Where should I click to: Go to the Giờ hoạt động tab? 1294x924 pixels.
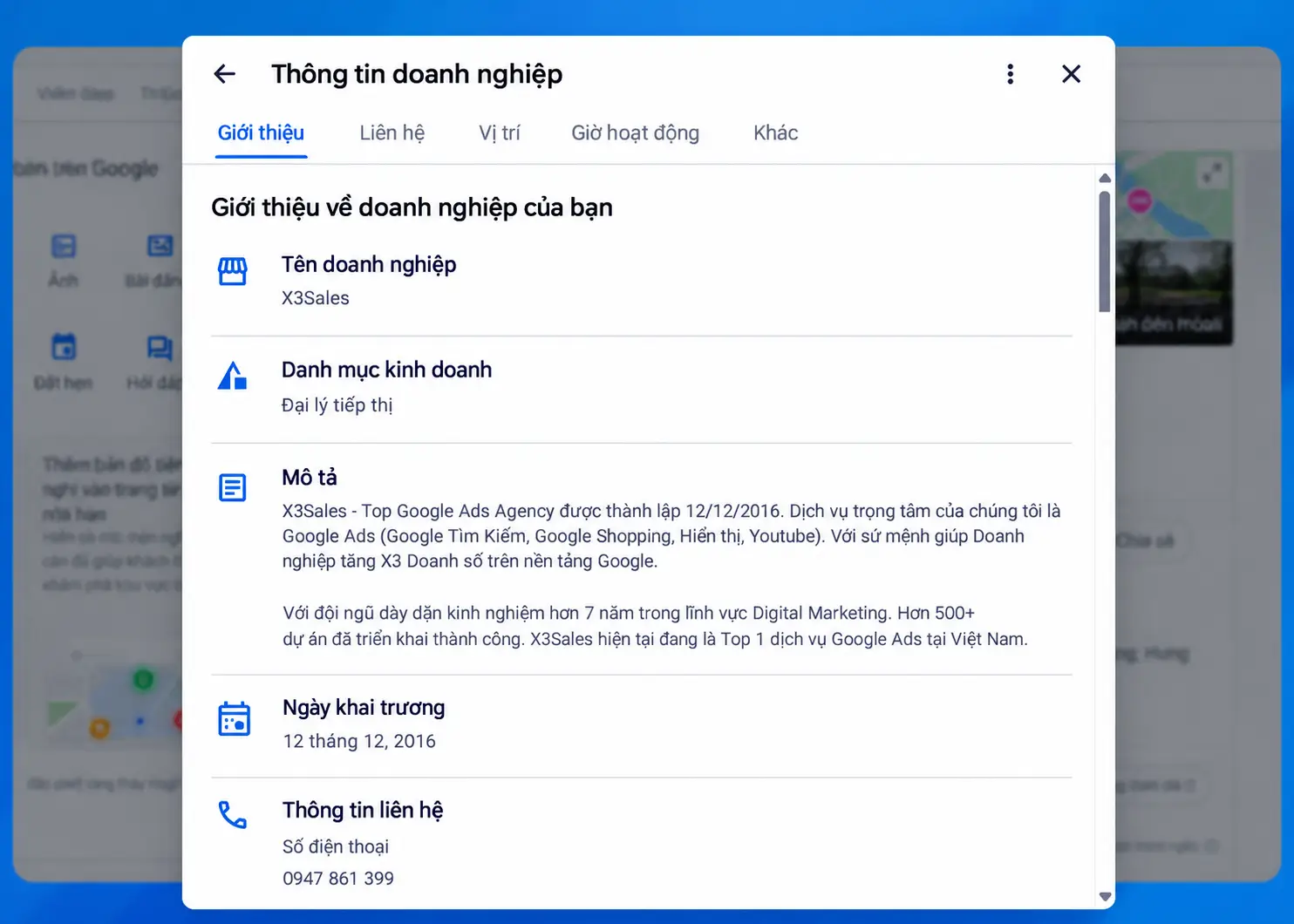pyautogui.click(x=636, y=132)
